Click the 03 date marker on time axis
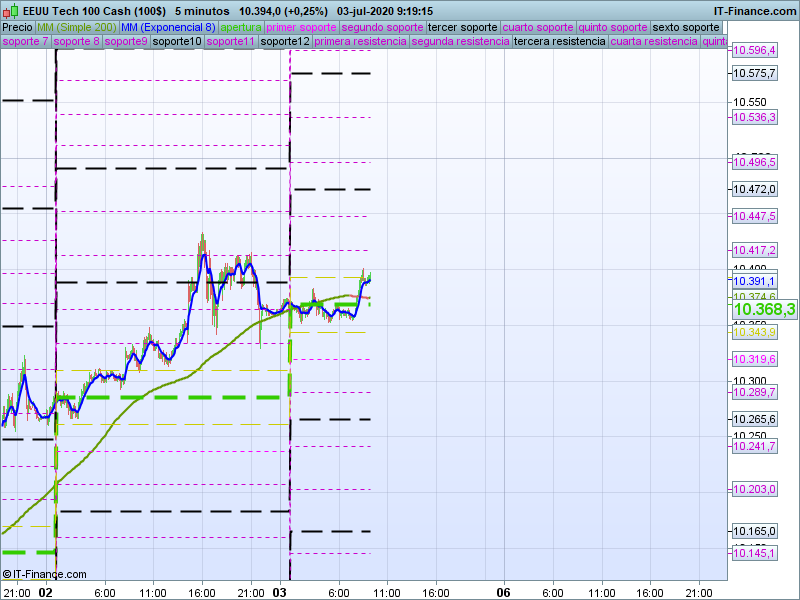Viewport: 800px width, 600px height. pyautogui.click(x=281, y=592)
